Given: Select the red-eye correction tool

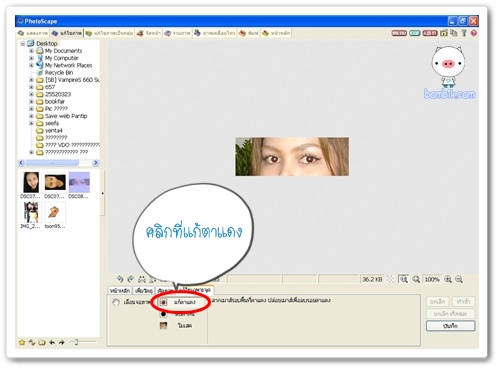Looking at the screenshot, I should (180, 302).
